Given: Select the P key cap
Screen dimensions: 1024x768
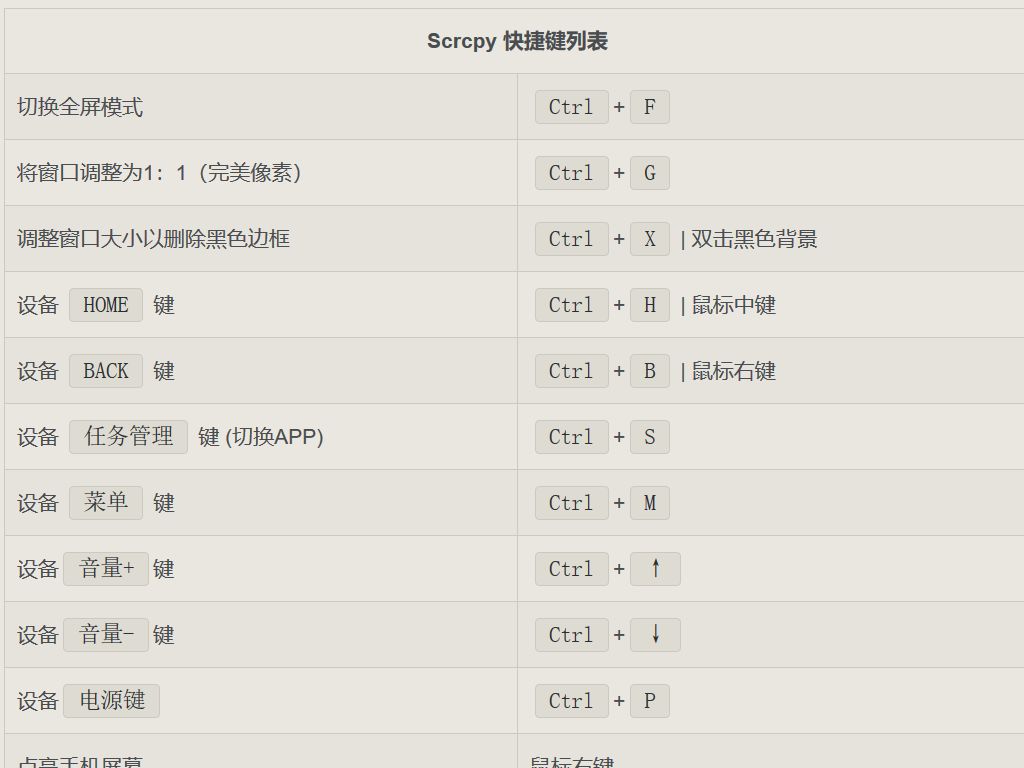Looking at the screenshot, I should click(x=649, y=701).
